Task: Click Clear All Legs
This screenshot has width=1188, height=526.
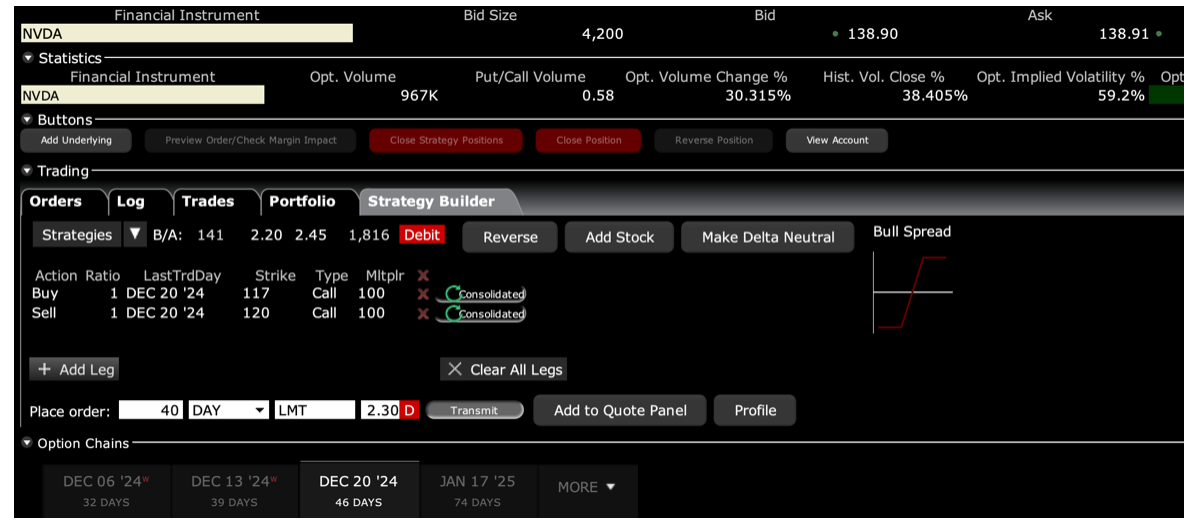Action: point(503,369)
